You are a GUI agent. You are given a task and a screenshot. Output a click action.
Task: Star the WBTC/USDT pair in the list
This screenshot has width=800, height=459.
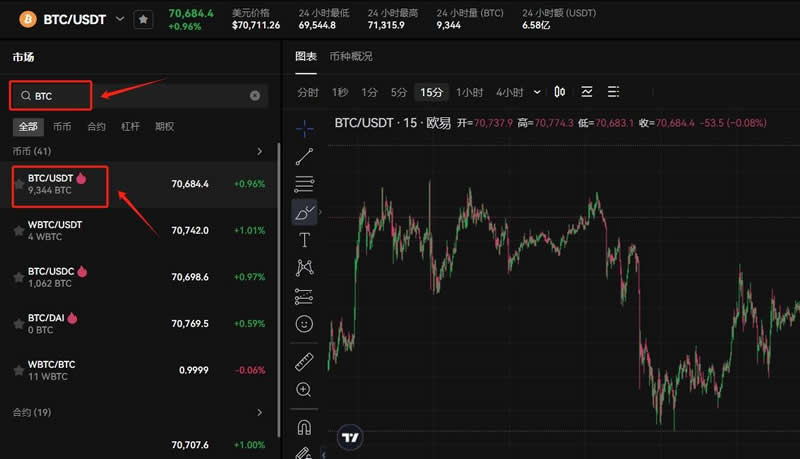[x=19, y=231]
